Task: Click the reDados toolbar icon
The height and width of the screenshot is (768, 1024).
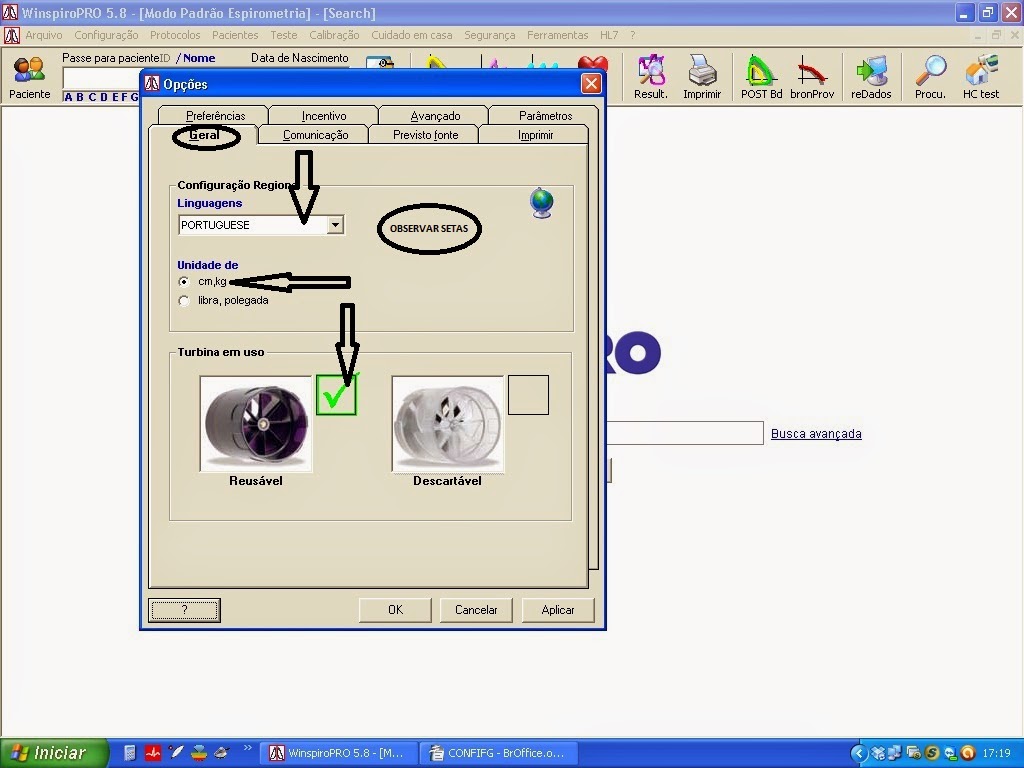Action: 871,77
